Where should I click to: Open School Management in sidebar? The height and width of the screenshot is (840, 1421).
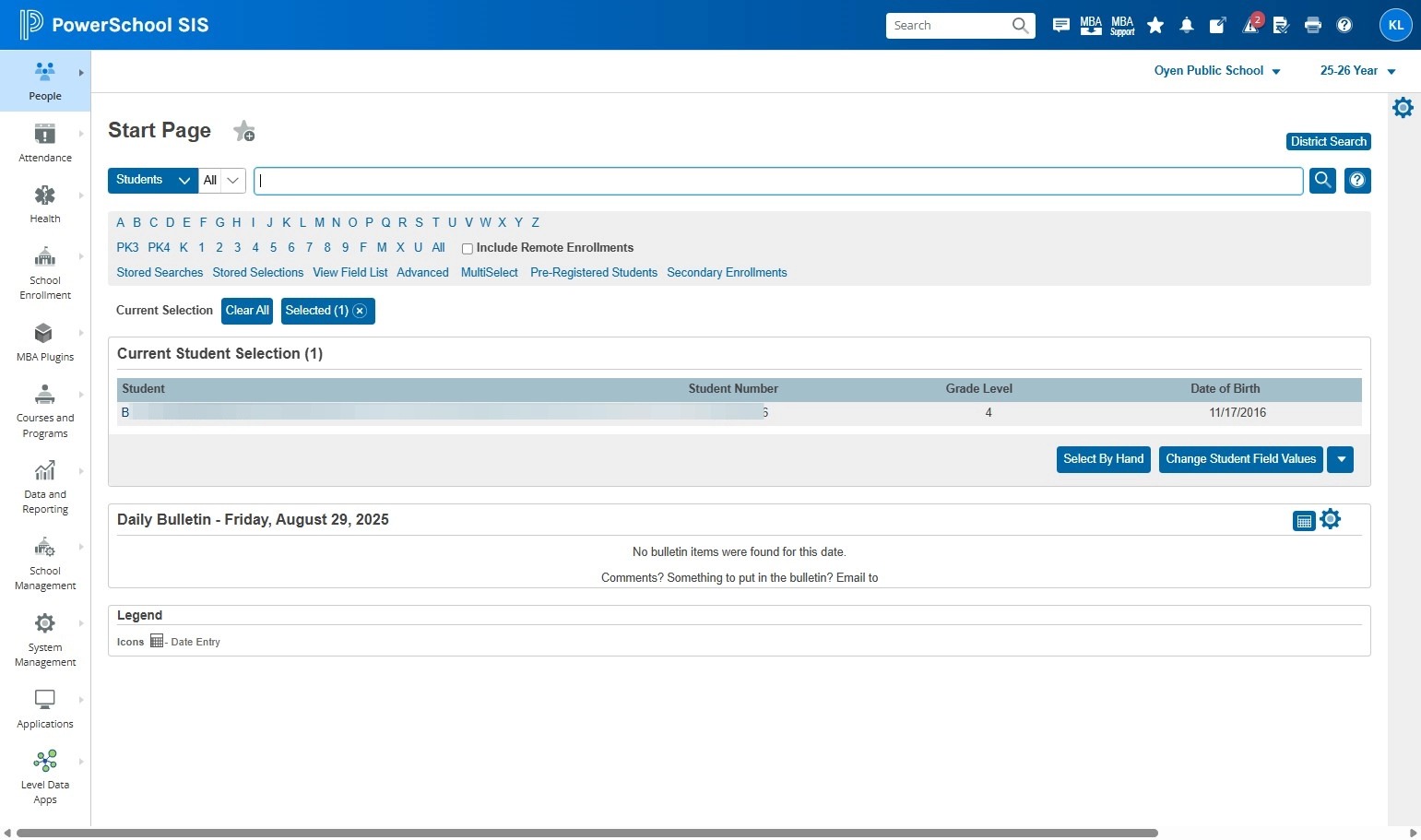point(44,564)
